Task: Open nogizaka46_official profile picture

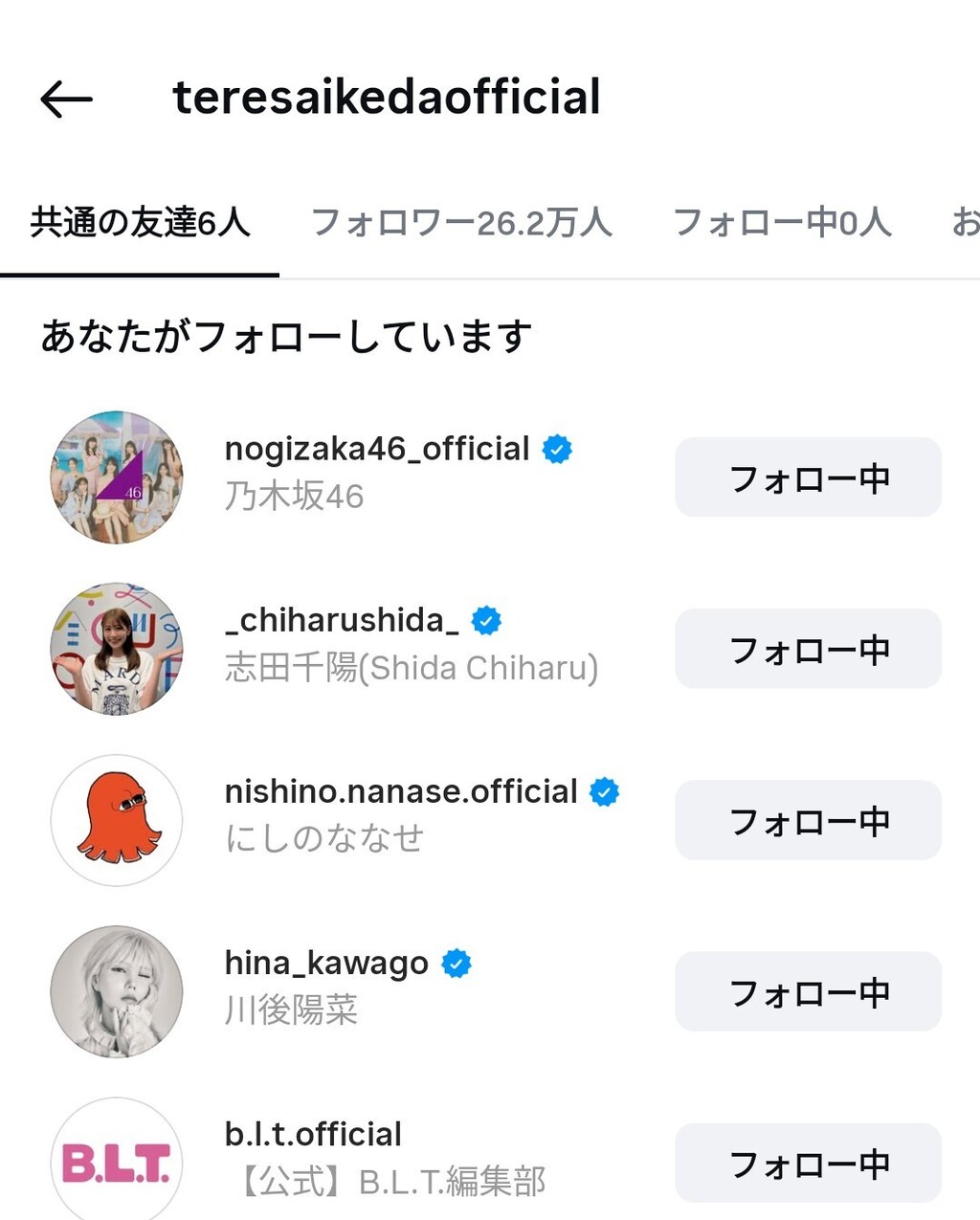Action: pyautogui.click(x=117, y=477)
